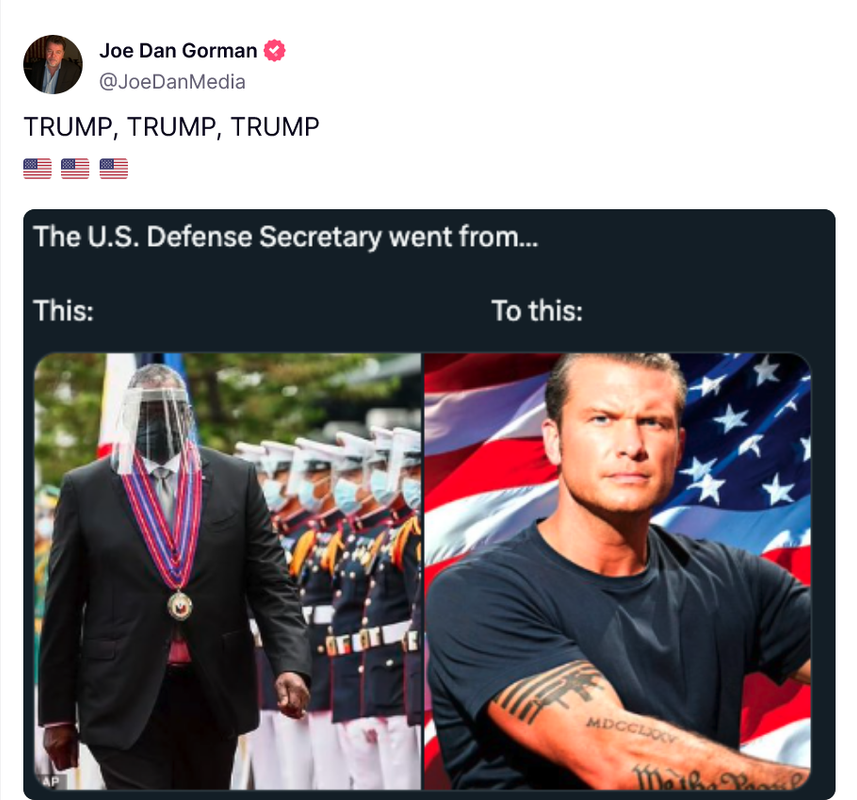Click the second American flag emoji
The height and width of the screenshot is (800, 857).
(75, 168)
